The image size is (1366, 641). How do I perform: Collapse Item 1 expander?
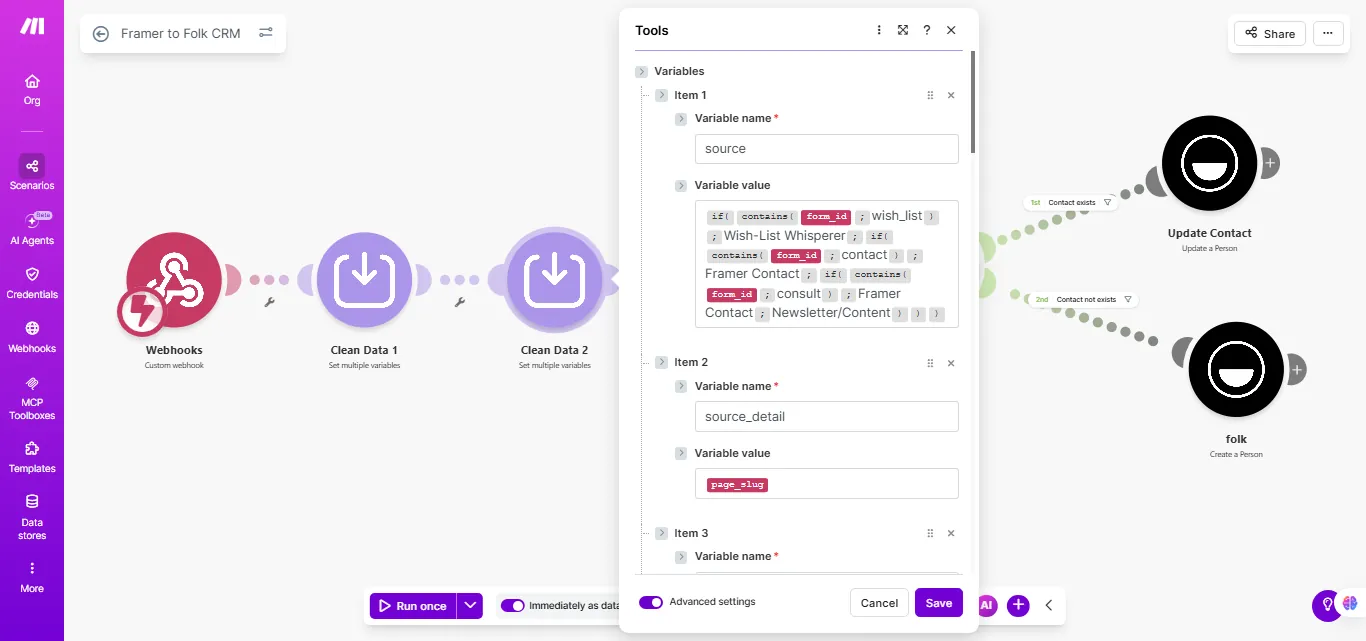661,95
